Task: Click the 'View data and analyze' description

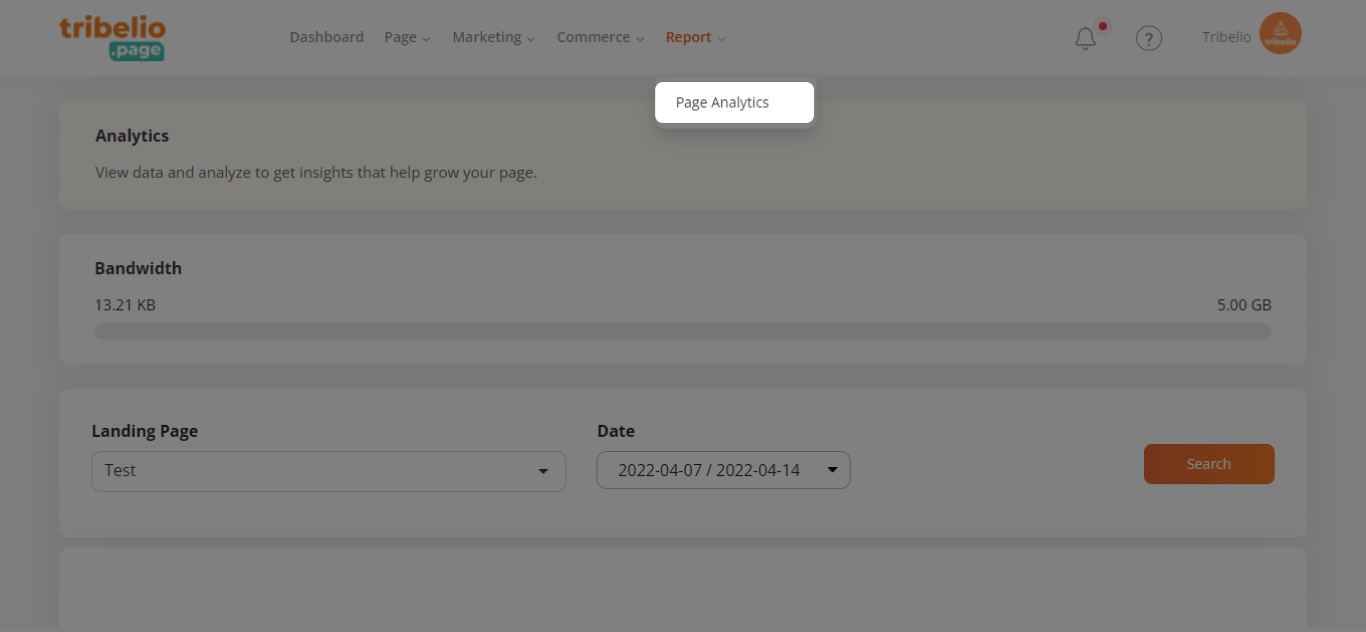Action: (316, 172)
